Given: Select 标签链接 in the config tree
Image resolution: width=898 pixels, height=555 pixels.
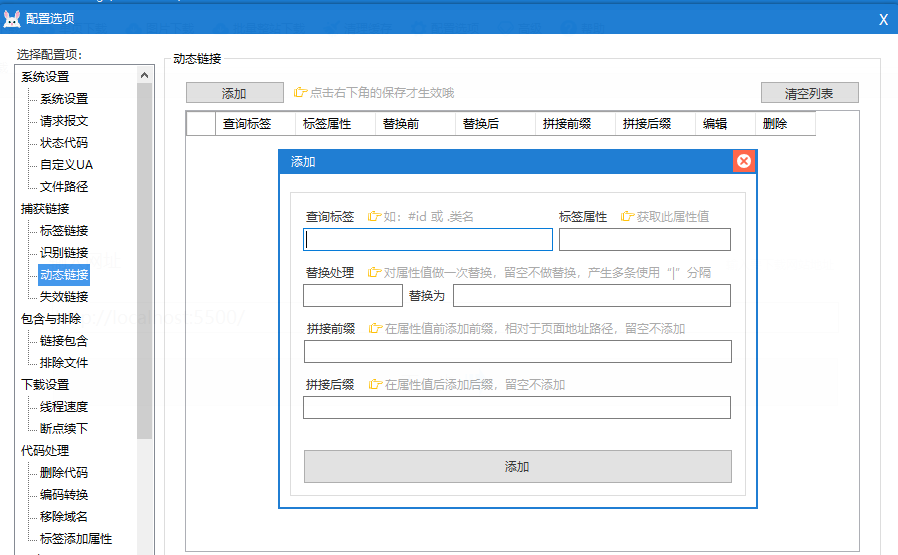Looking at the screenshot, I should pyautogui.click(x=64, y=231).
